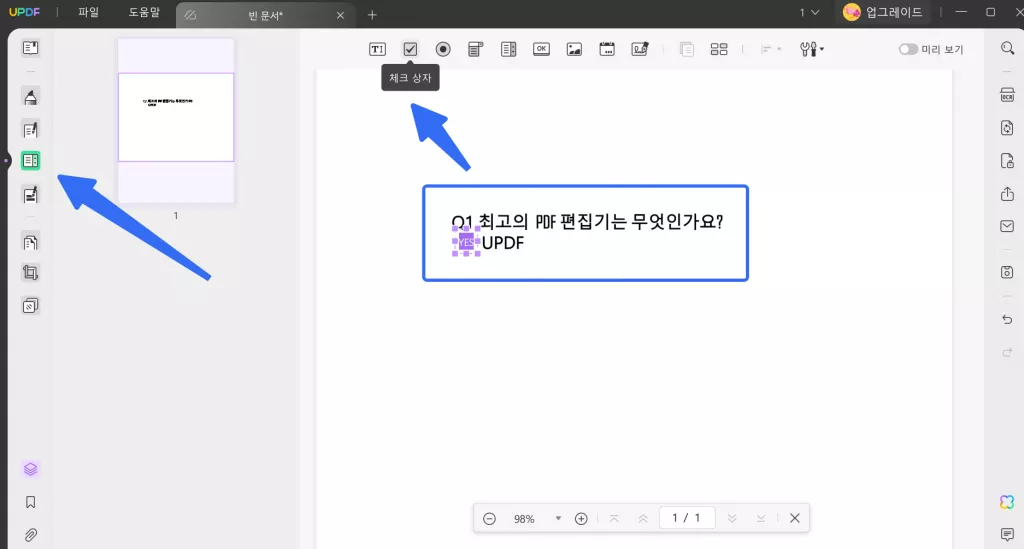Open the 도움말 menu
The width and height of the screenshot is (1024, 549).
(144, 12)
